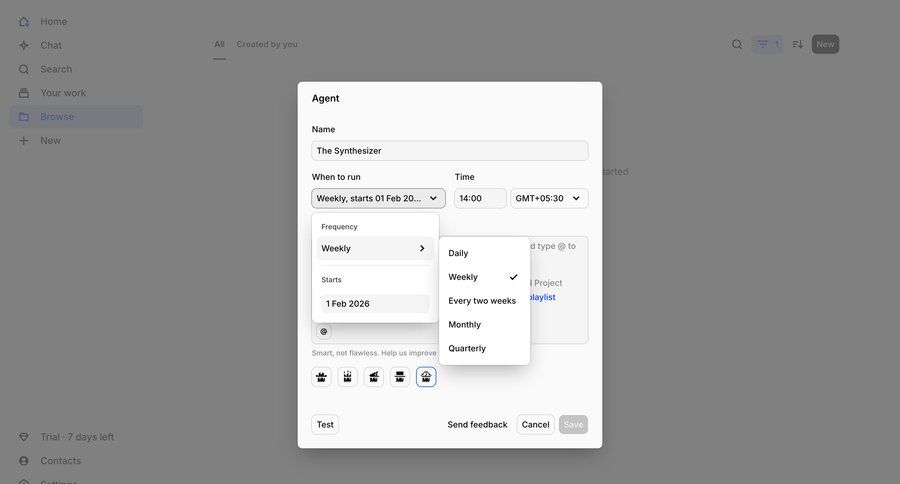Click the Test button

[x=325, y=424]
